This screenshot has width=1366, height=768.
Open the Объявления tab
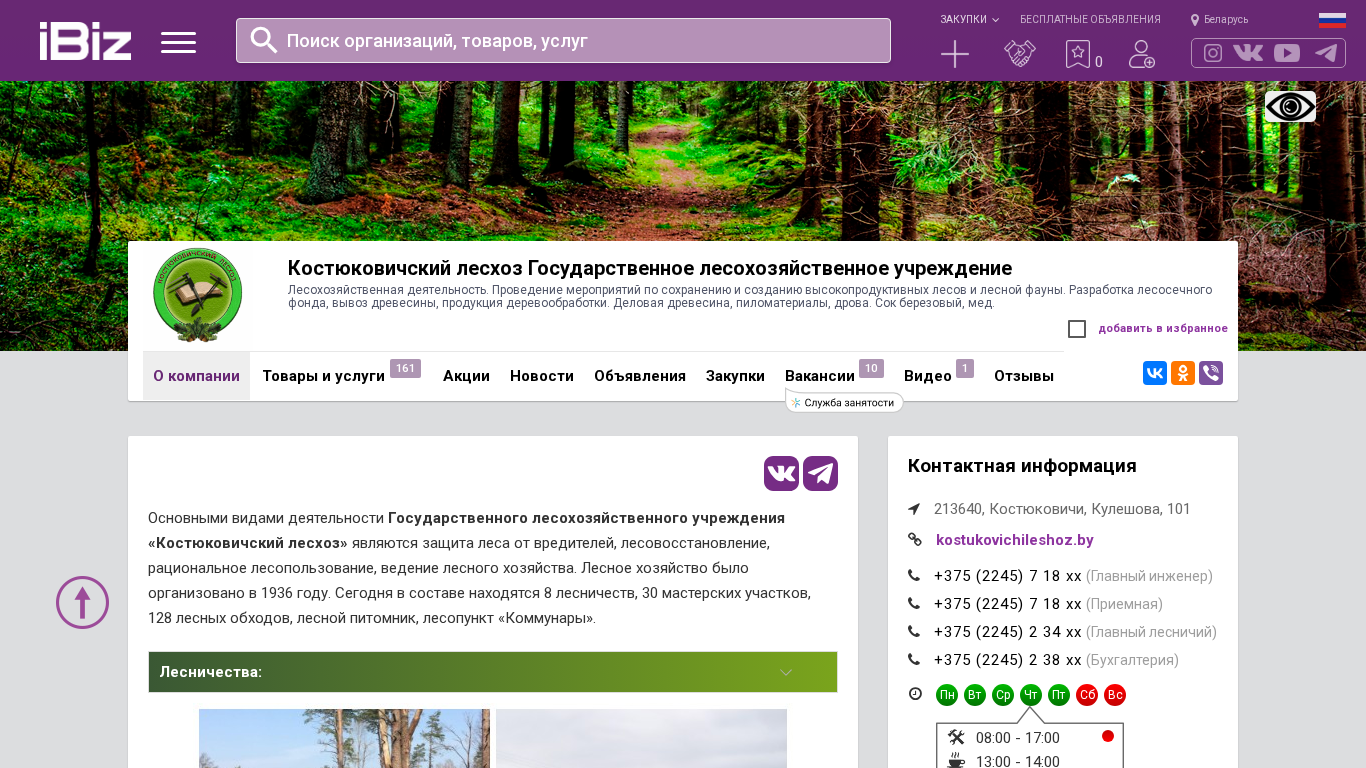[x=640, y=376]
